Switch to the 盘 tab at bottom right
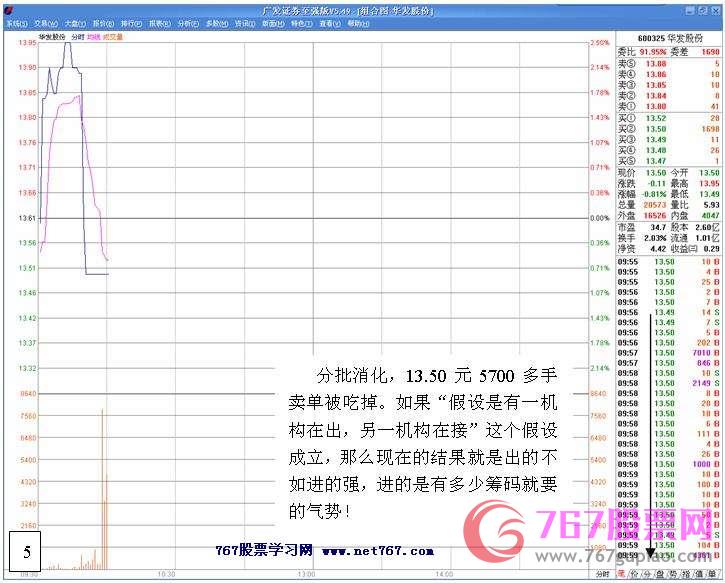 pos(660,574)
